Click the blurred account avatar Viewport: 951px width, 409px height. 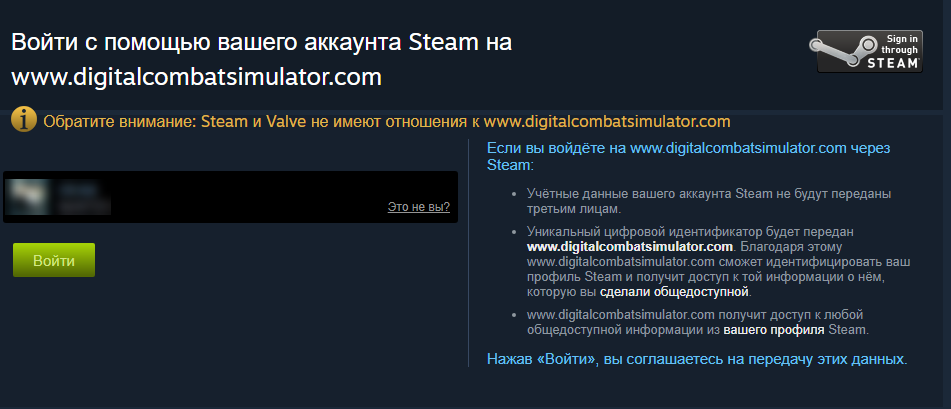(28, 197)
